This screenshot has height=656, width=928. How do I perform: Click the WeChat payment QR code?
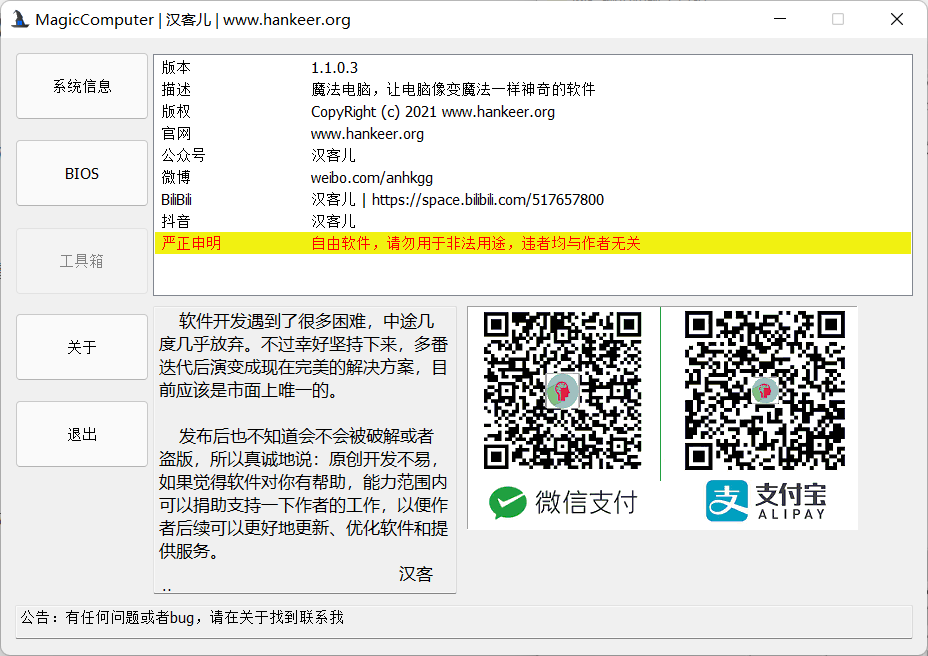(x=562, y=390)
